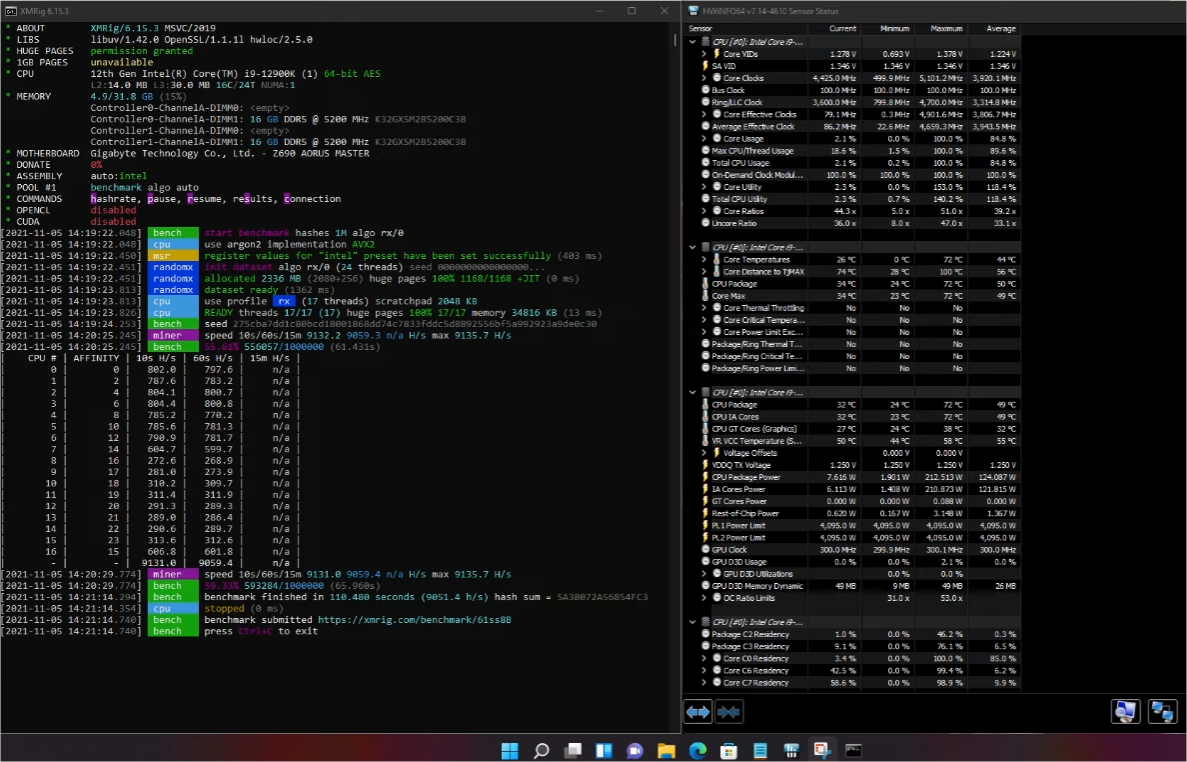Open the Notepad icon on the taskbar
Image resolution: width=1187 pixels, height=762 pixels.
click(759, 750)
